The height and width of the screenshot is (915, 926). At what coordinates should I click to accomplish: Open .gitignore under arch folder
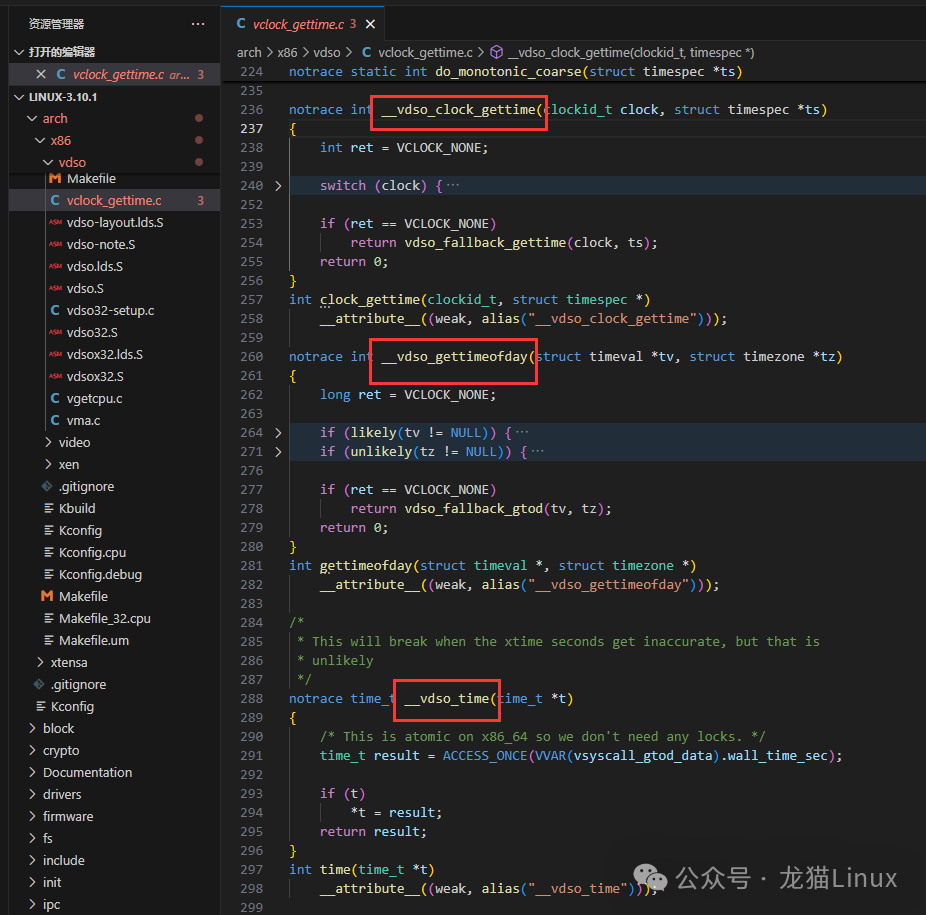[x=115, y=684]
